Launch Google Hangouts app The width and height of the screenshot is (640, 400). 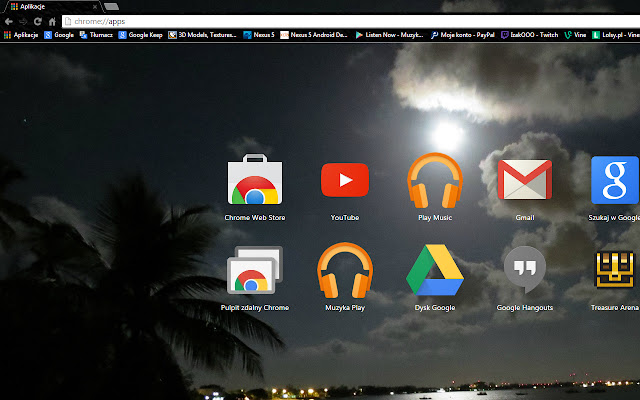525,269
